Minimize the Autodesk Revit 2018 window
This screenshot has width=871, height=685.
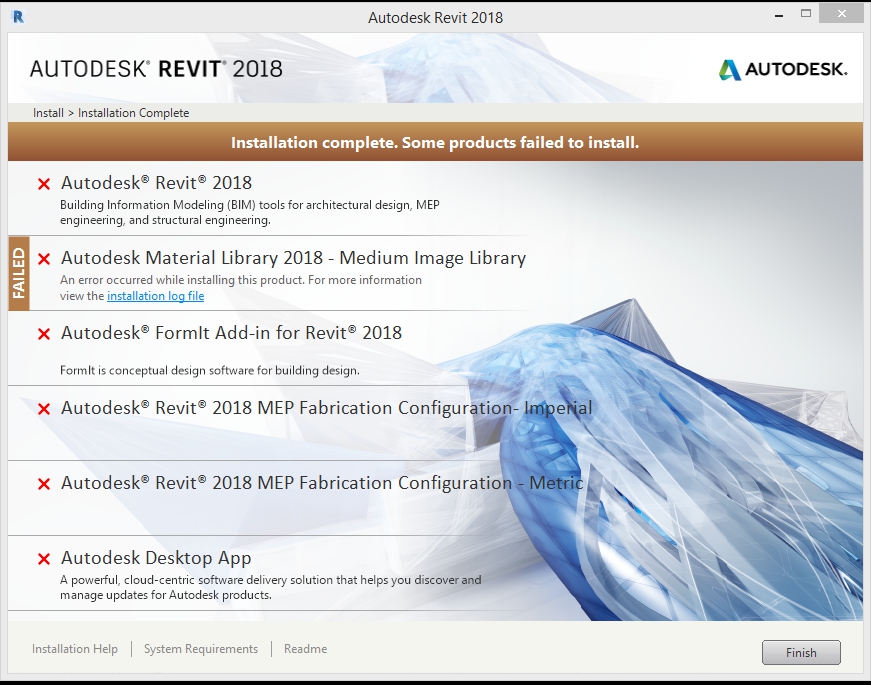[779, 15]
